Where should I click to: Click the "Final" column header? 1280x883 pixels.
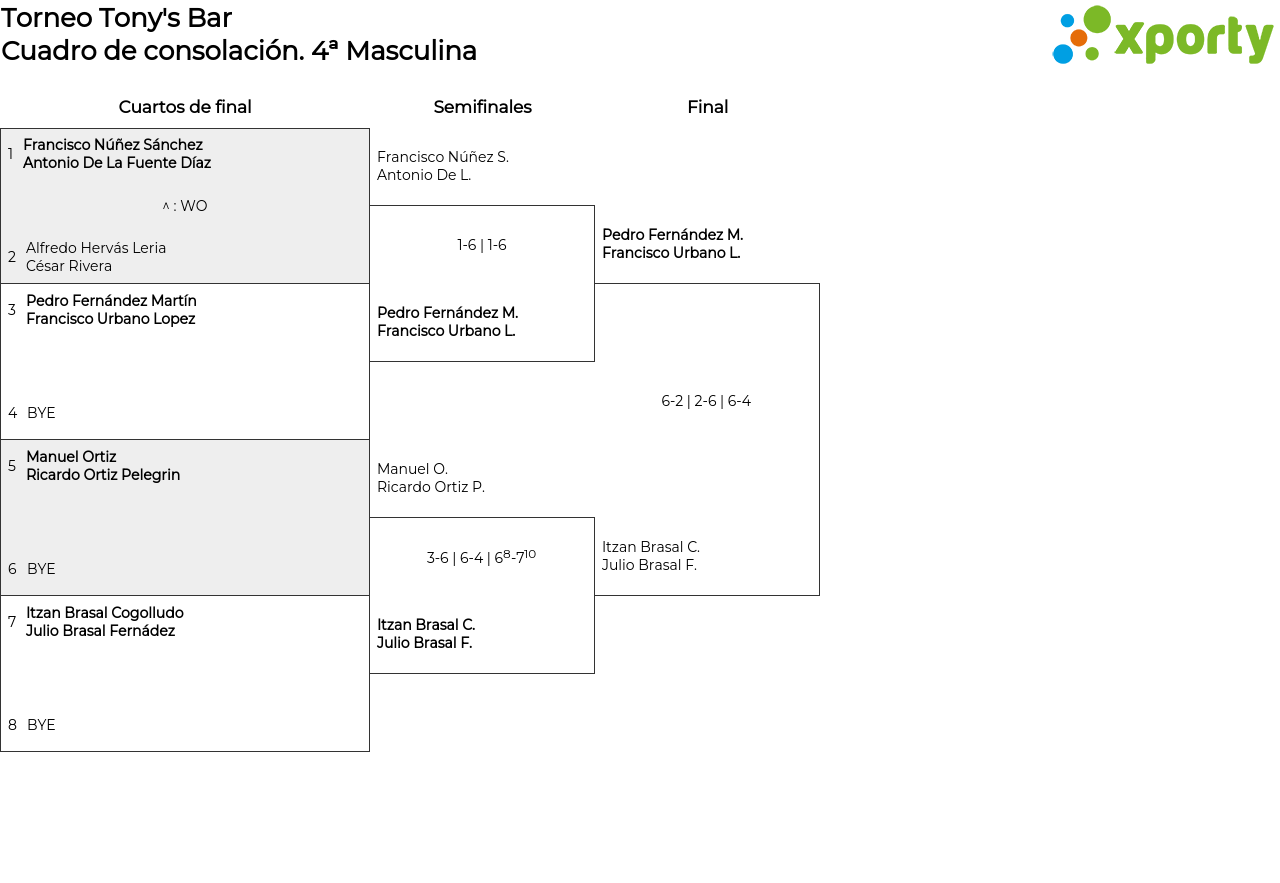coord(707,107)
